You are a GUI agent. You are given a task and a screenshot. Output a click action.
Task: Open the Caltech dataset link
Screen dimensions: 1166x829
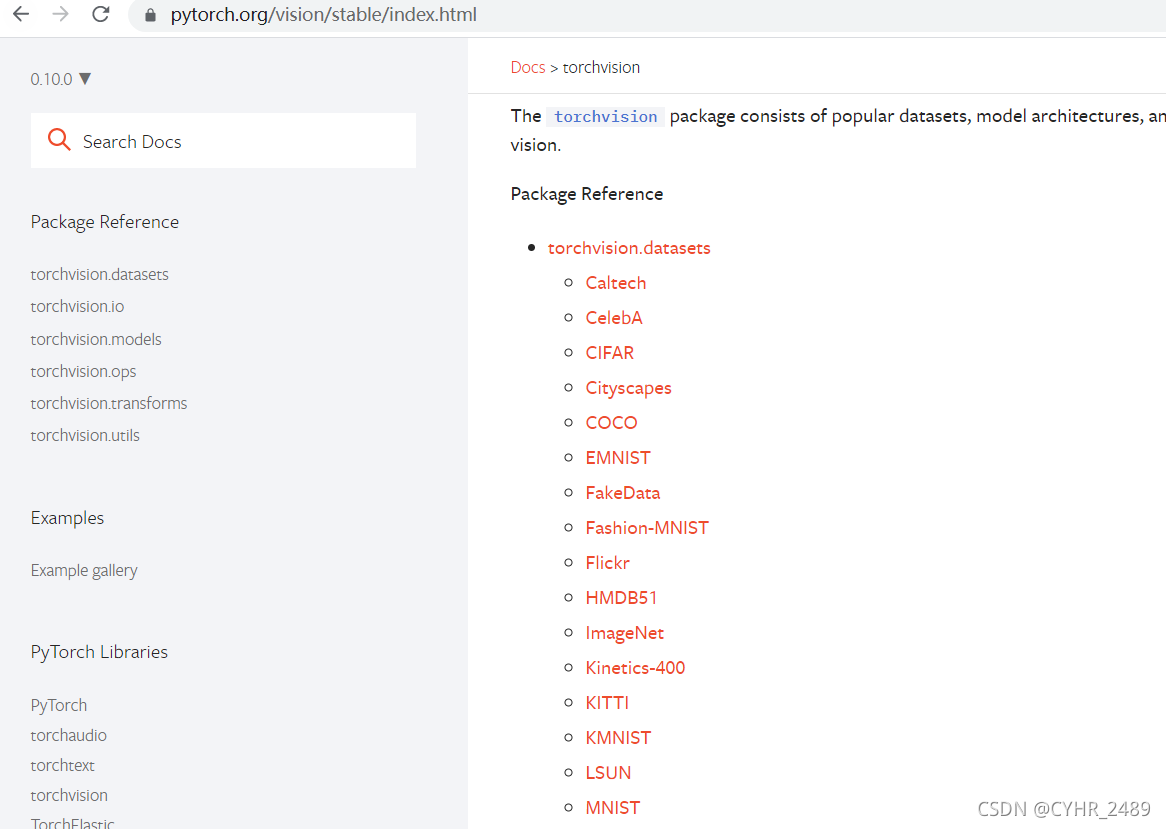point(616,283)
